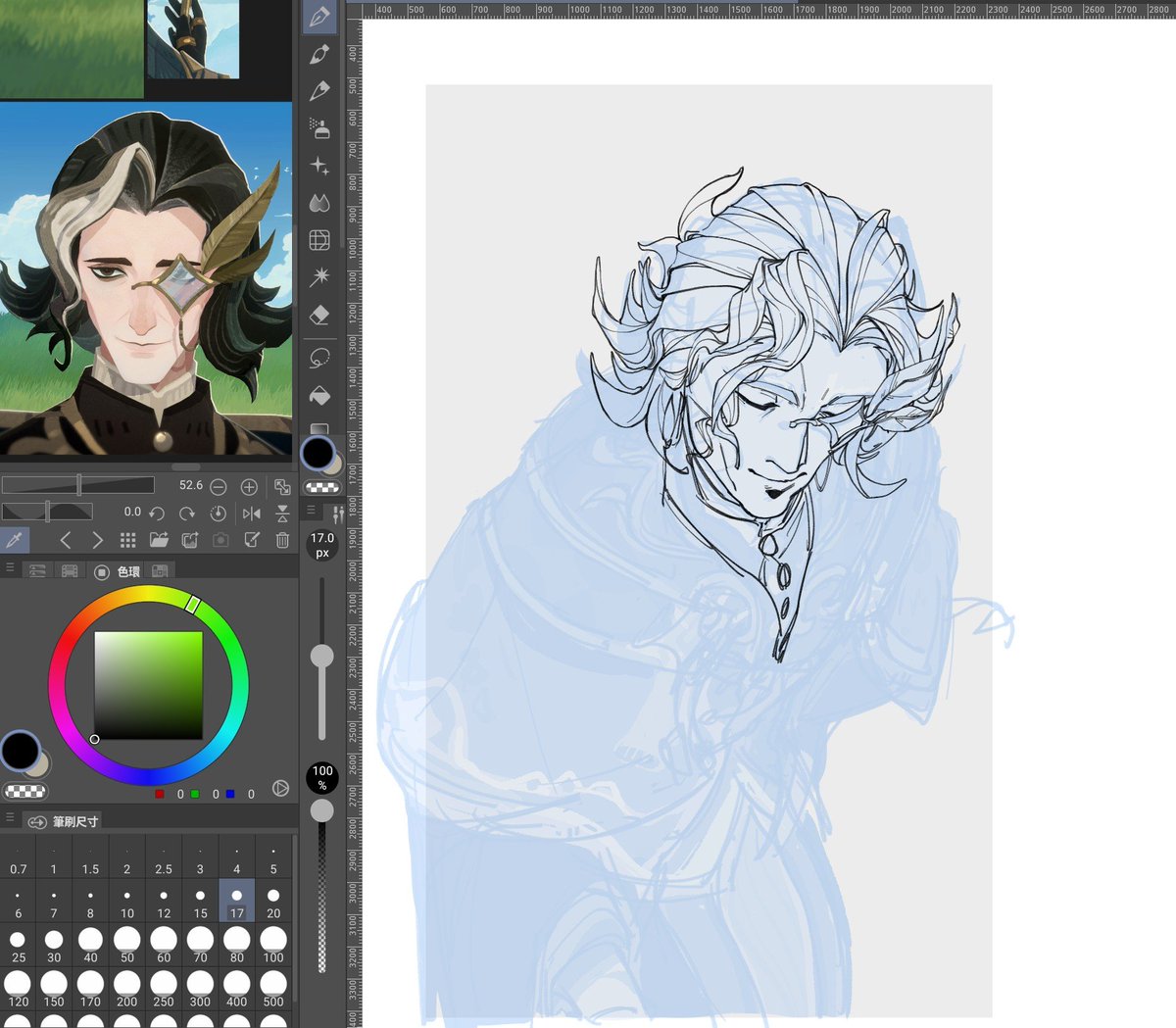Open the 100 % opacity indicator
Viewport: 1176px width, 1028px height.
[x=322, y=777]
